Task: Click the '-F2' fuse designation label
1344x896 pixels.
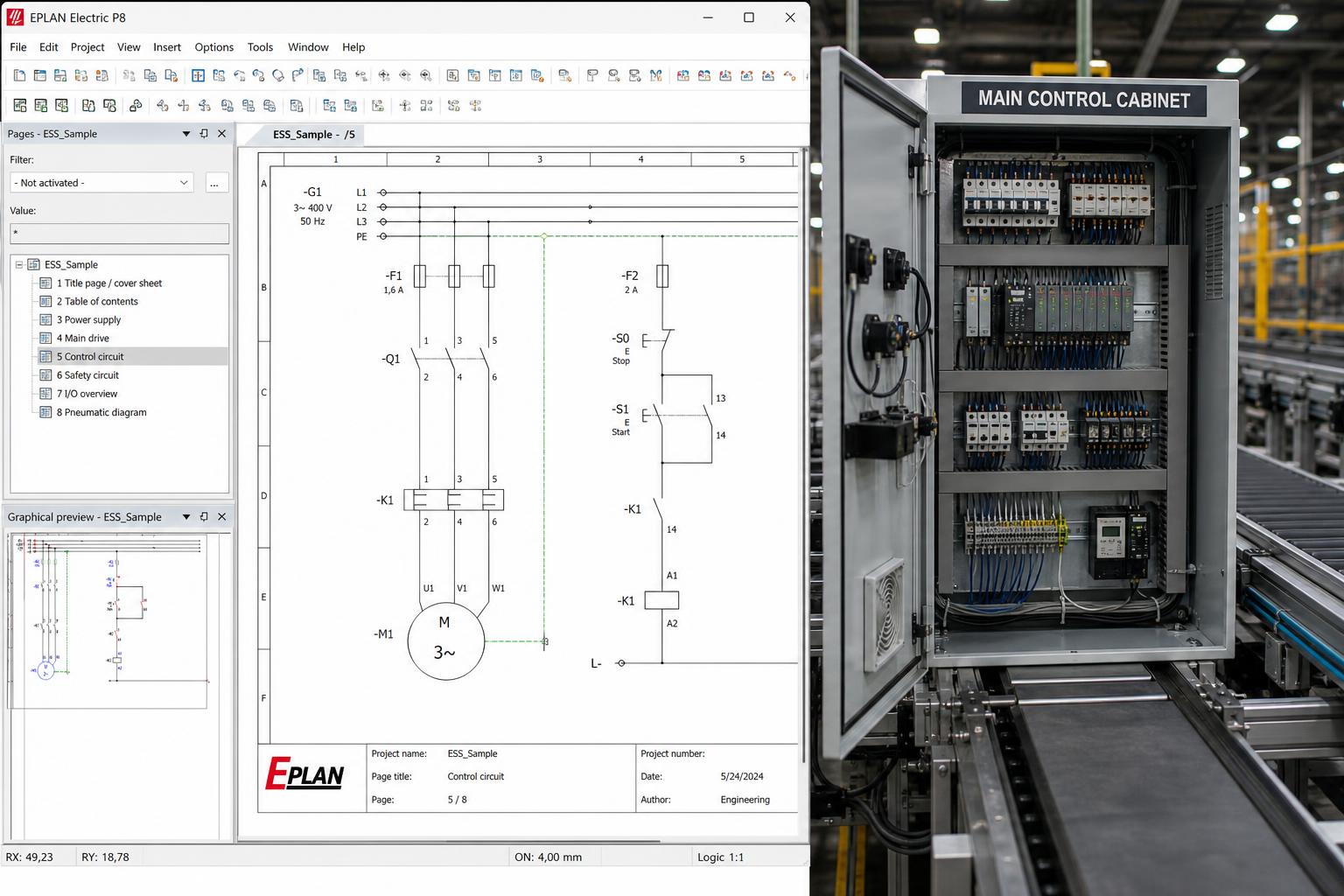Action: [x=630, y=276]
